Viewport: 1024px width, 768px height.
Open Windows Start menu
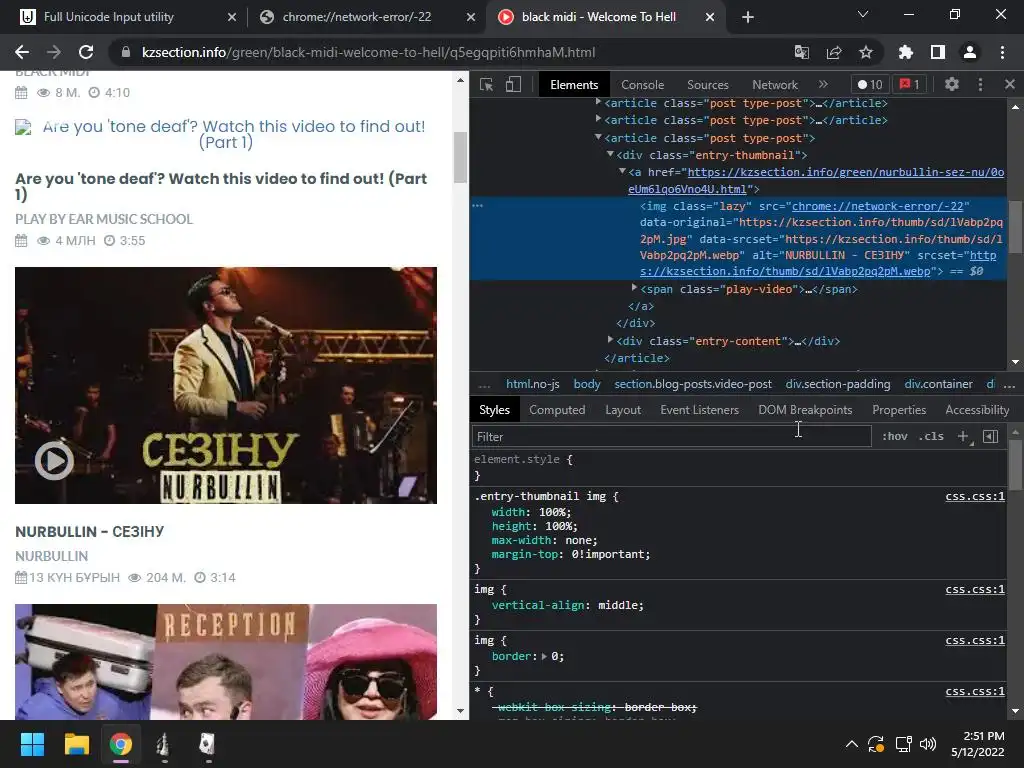point(32,744)
